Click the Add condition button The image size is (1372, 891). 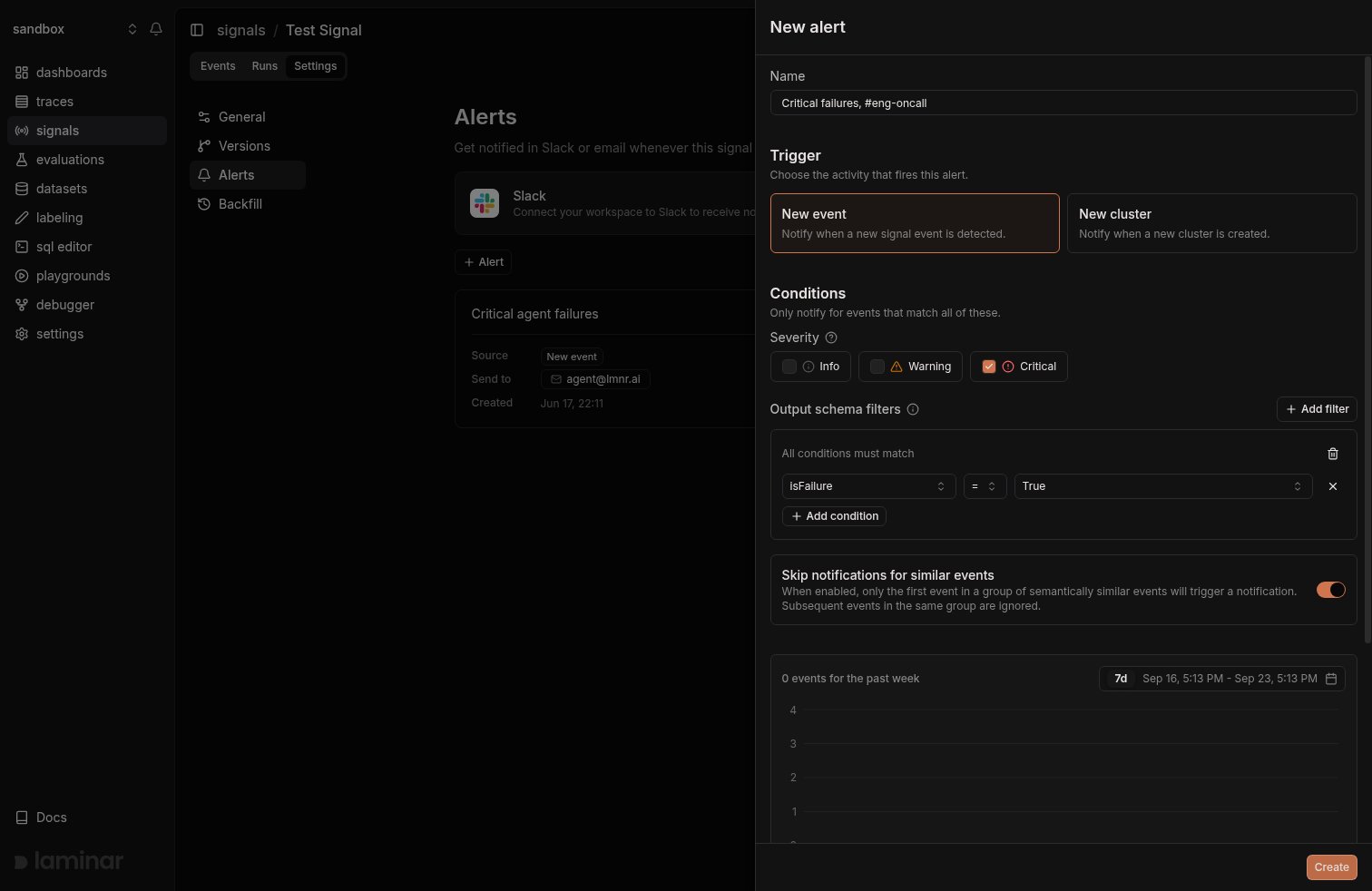[x=834, y=516]
